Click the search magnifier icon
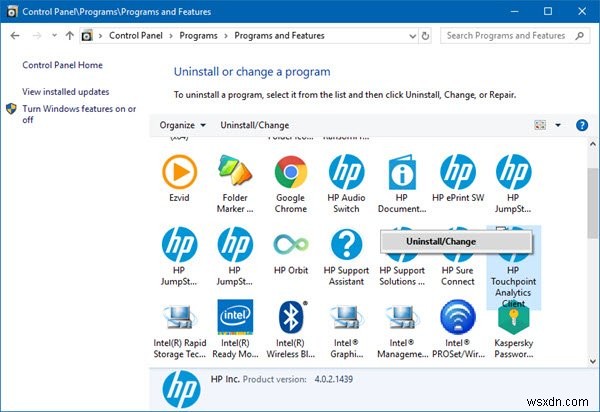Screen dimensions: 600x412 click(x=579, y=36)
